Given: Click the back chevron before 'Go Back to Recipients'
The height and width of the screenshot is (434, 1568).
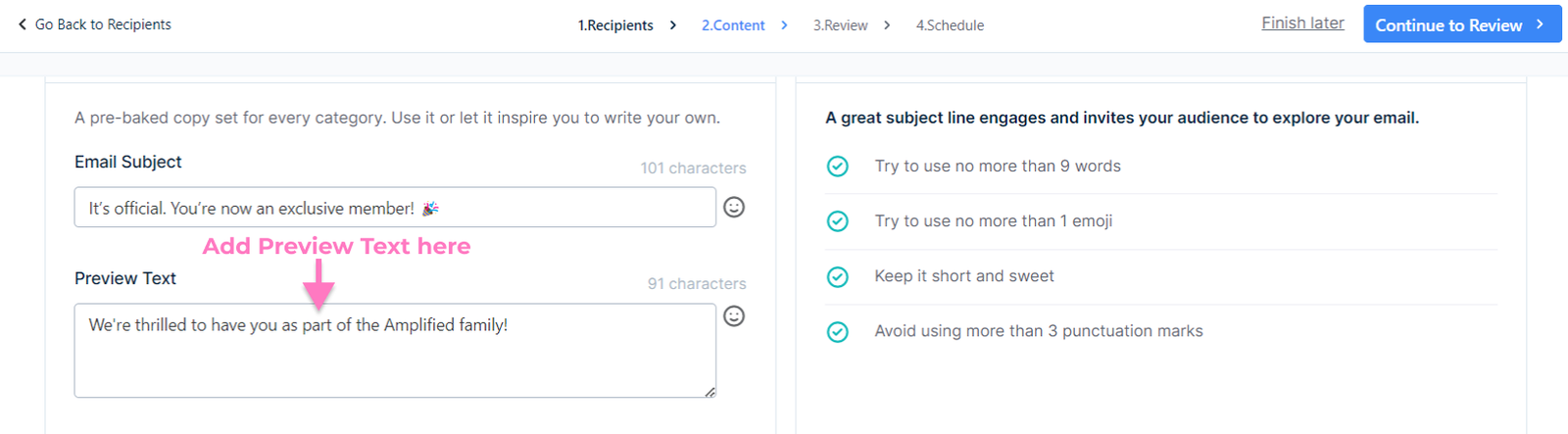Looking at the screenshot, I should (22, 24).
